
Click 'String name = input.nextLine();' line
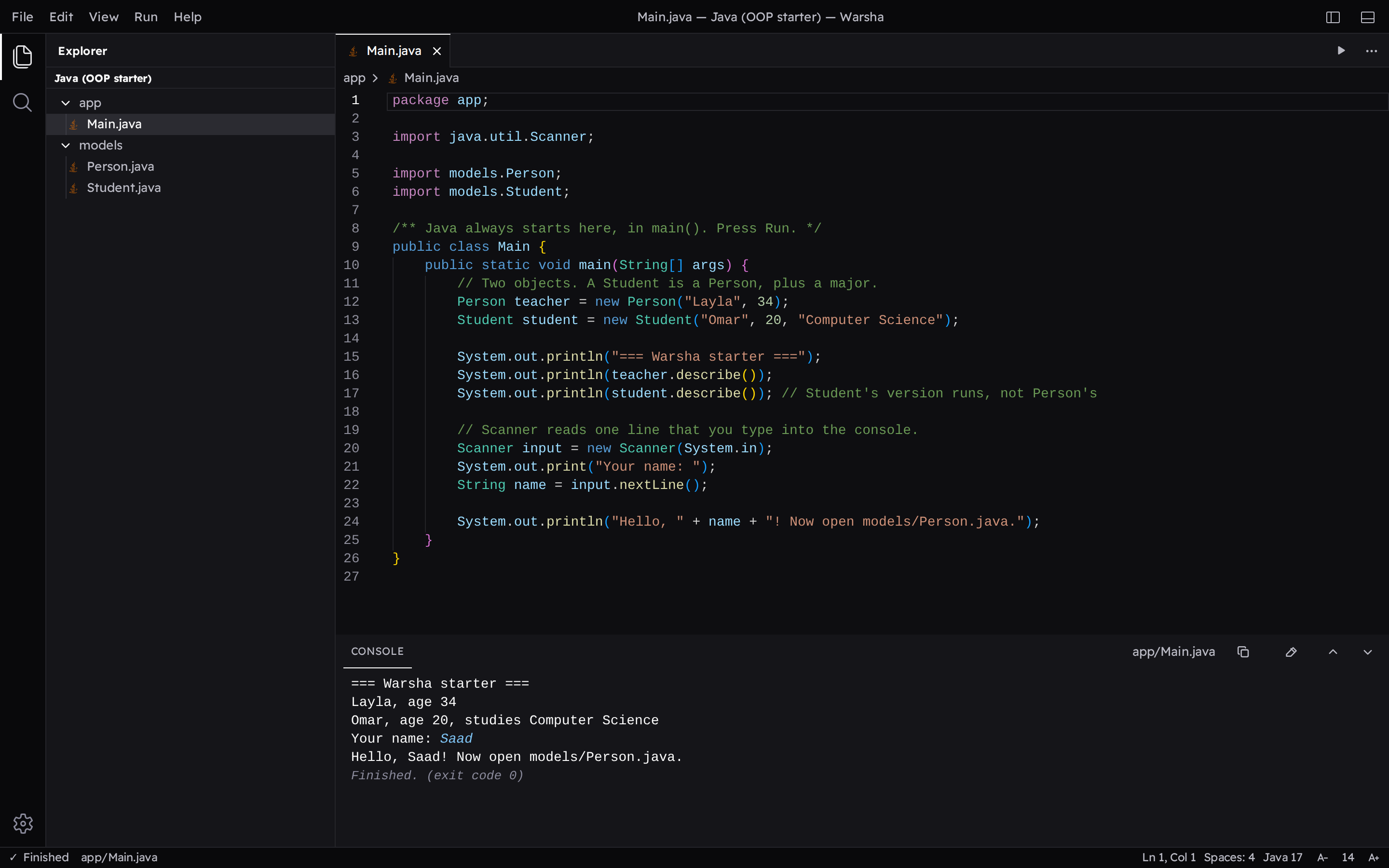click(582, 485)
